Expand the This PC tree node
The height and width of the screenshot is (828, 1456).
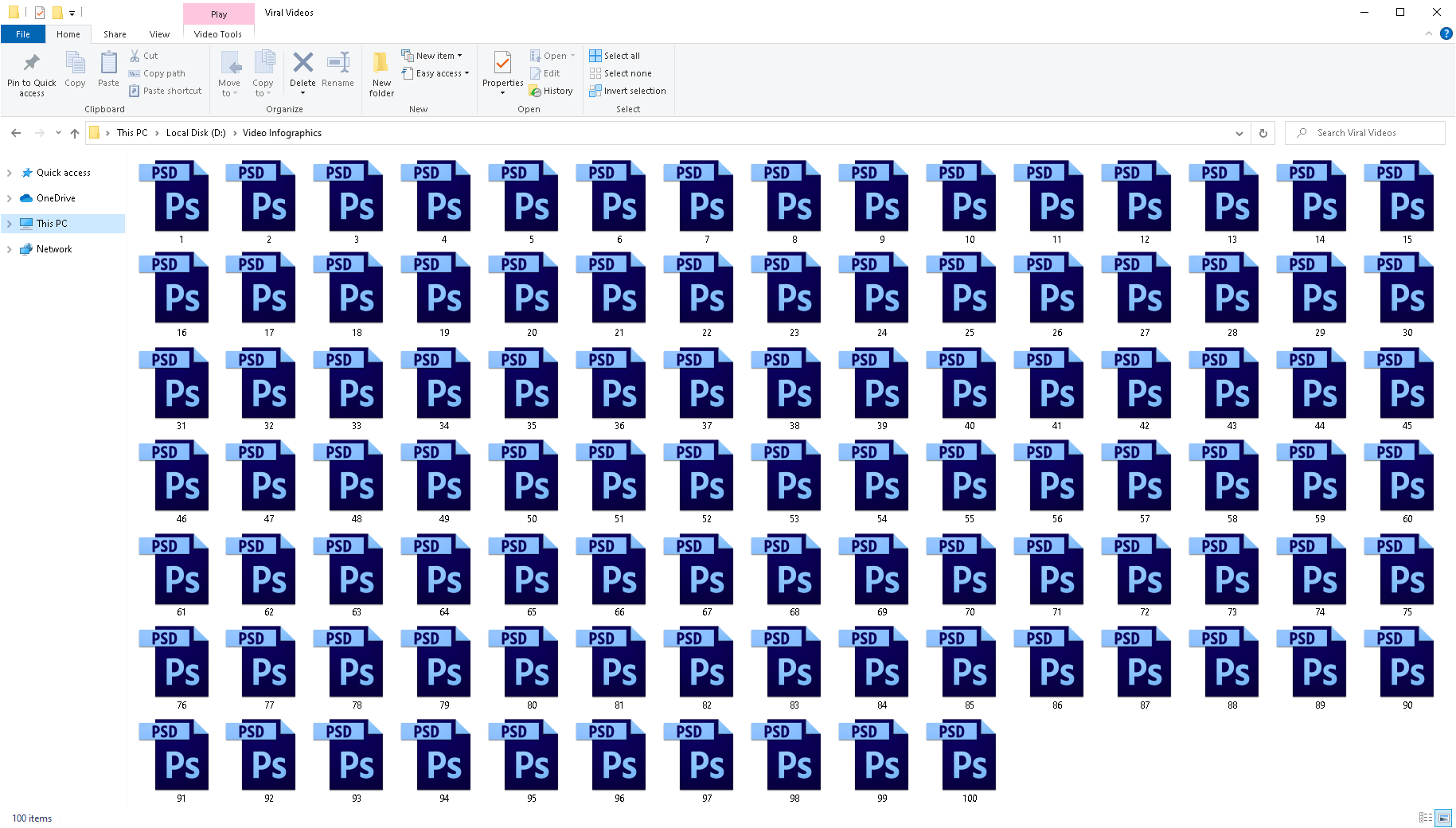[10, 224]
